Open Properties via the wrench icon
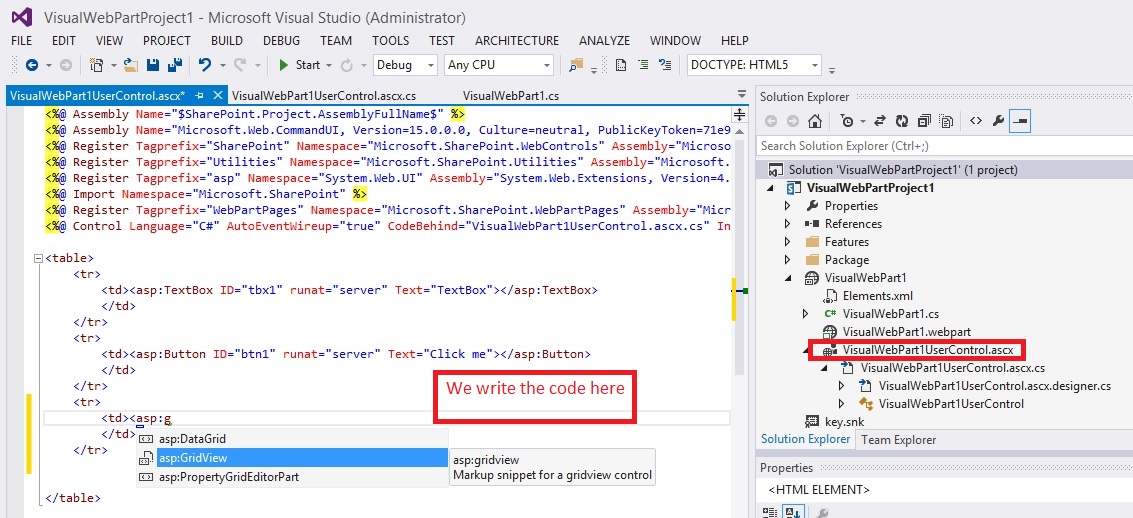 pyautogui.click(x=998, y=121)
